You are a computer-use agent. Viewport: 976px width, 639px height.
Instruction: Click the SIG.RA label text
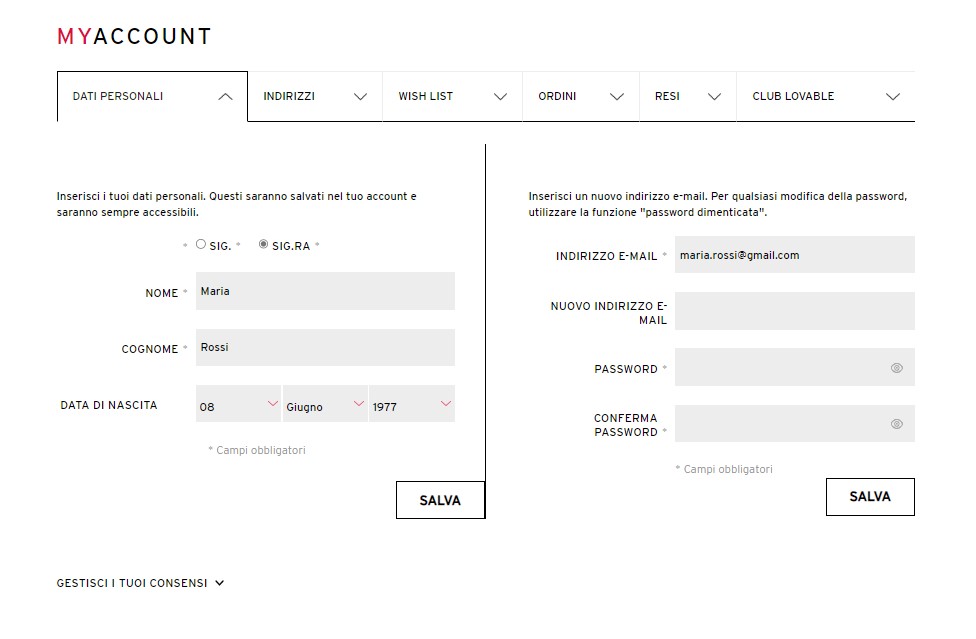[x=291, y=246]
